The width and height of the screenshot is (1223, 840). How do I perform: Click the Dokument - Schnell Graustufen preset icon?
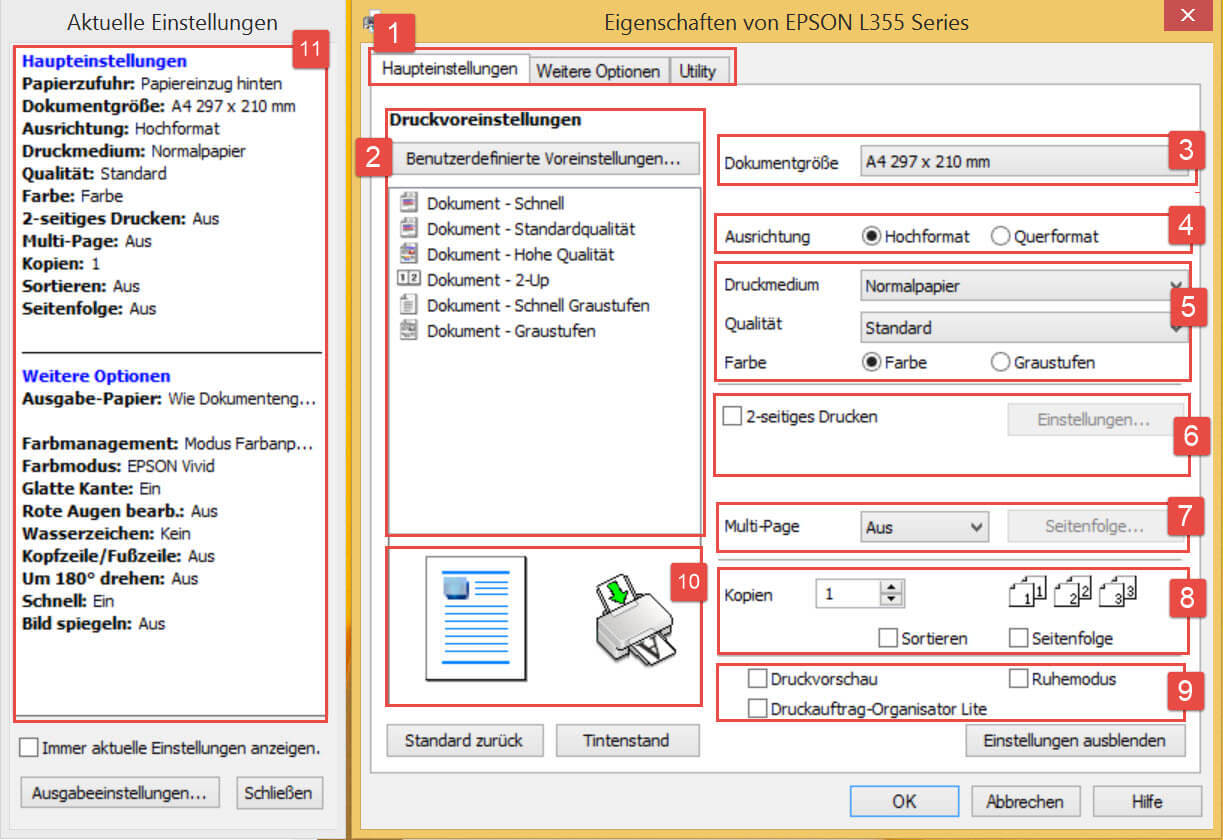pyautogui.click(x=407, y=305)
